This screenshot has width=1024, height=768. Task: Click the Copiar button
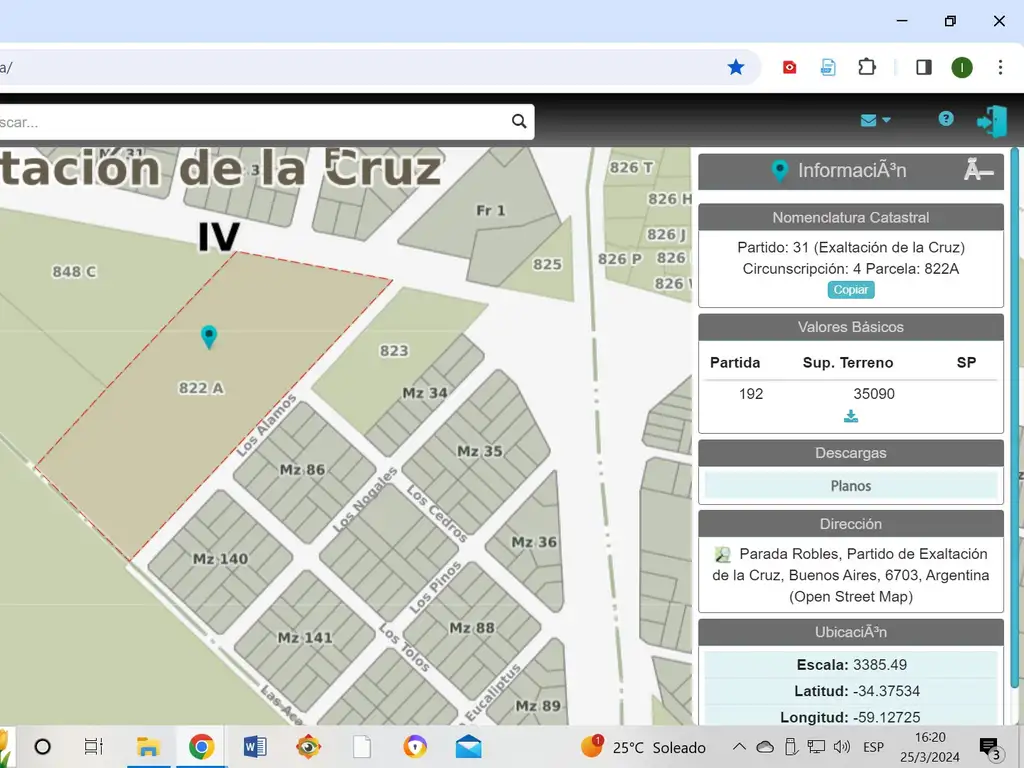click(851, 289)
